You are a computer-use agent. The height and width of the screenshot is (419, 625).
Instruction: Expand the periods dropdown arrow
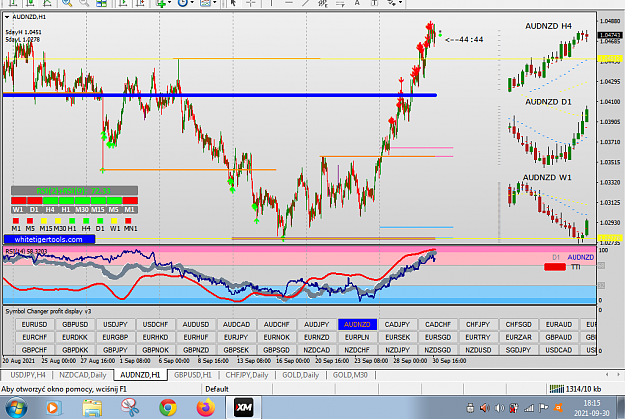tap(192, 3)
